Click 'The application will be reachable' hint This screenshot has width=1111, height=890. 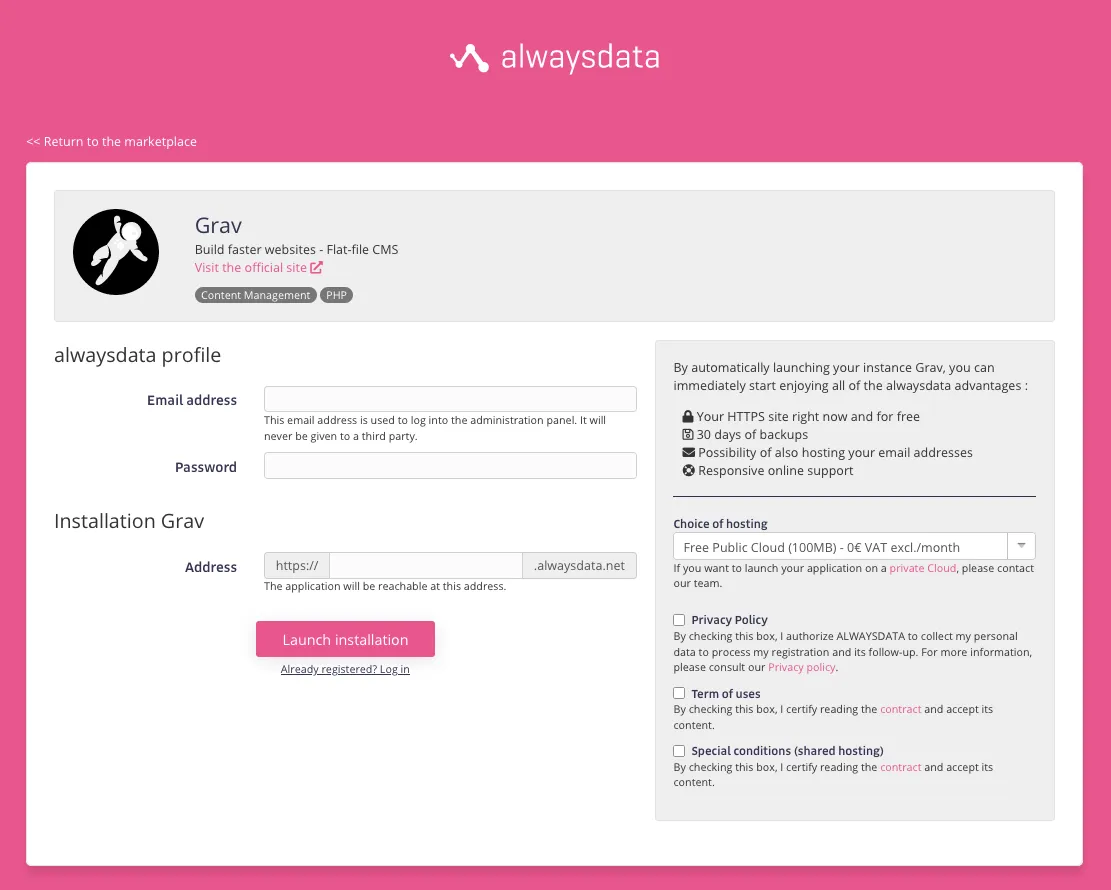click(x=385, y=586)
